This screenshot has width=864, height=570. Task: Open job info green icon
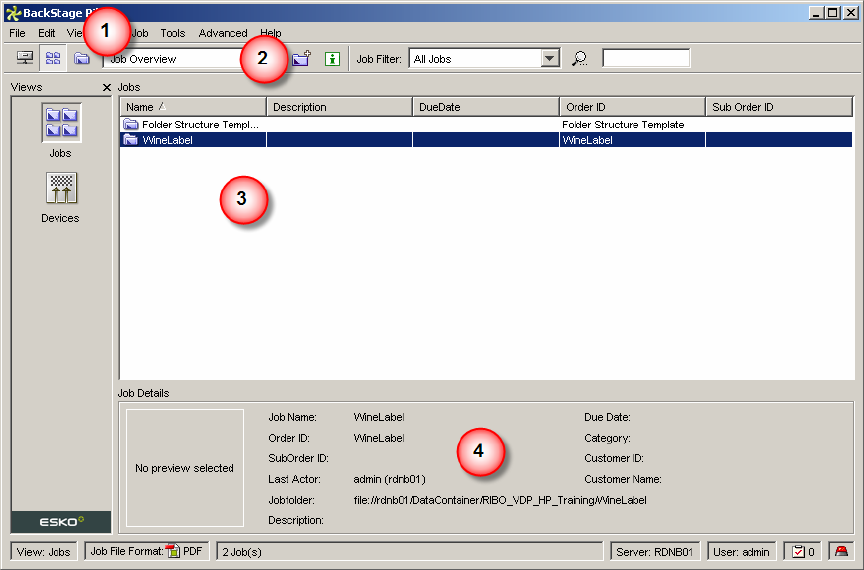click(332, 58)
